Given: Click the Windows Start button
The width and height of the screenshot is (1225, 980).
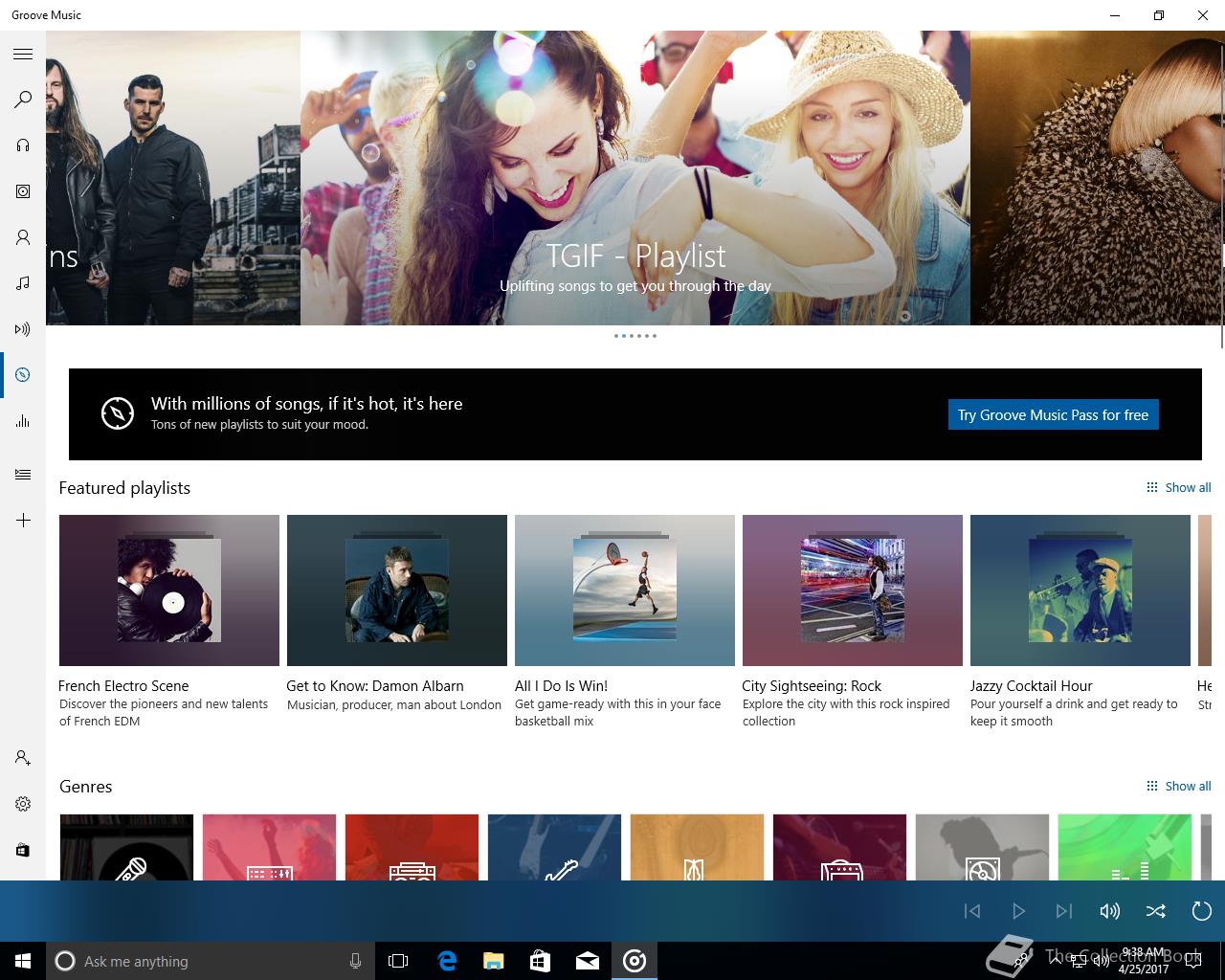Looking at the screenshot, I should [x=23, y=961].
